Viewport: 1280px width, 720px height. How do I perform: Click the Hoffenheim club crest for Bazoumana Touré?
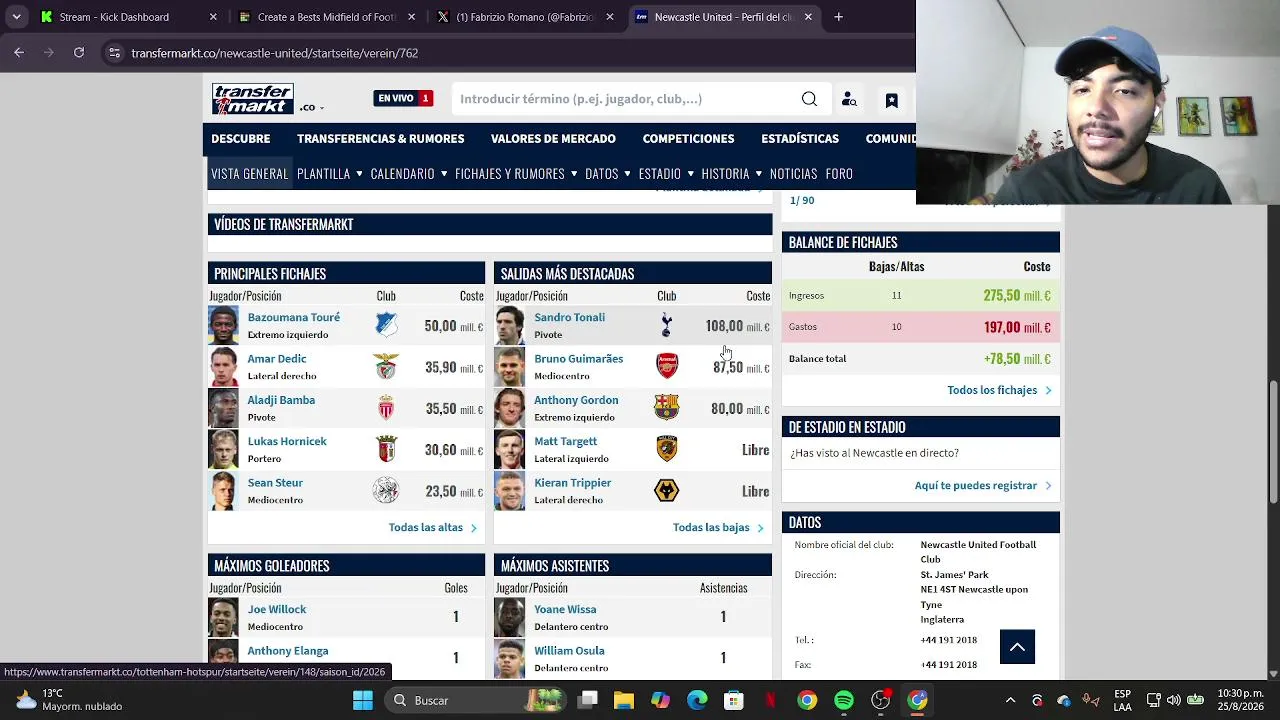pyautogui.click(x=386, y=325)
